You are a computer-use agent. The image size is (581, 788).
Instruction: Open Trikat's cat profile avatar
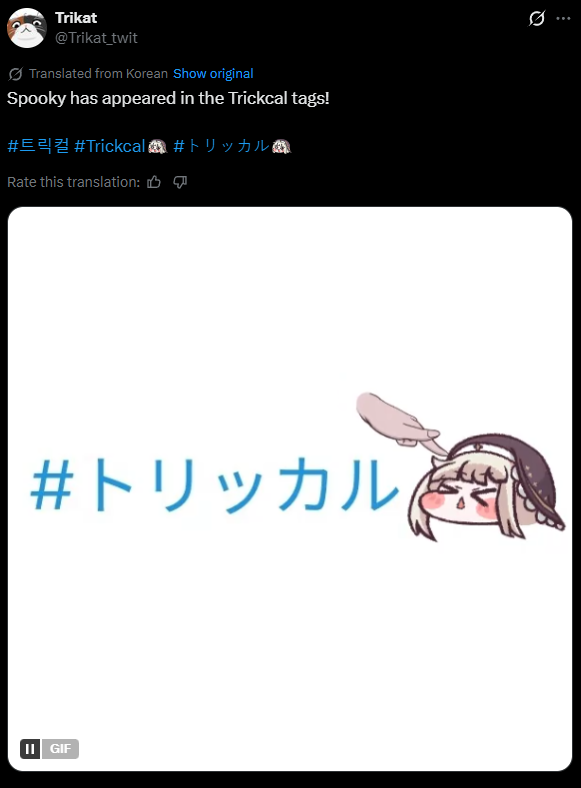[27, 28]
